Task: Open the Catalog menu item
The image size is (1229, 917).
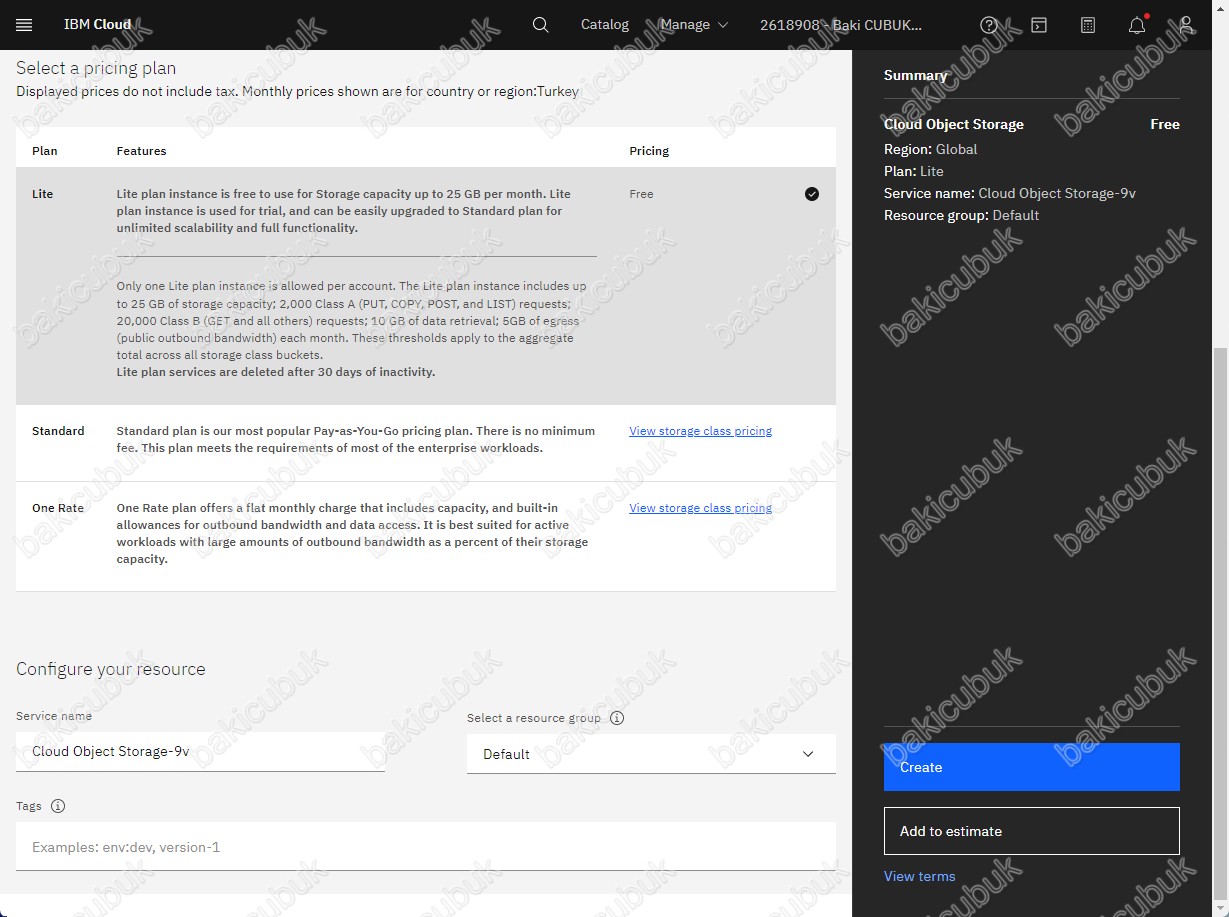Action: pos(605,25)
